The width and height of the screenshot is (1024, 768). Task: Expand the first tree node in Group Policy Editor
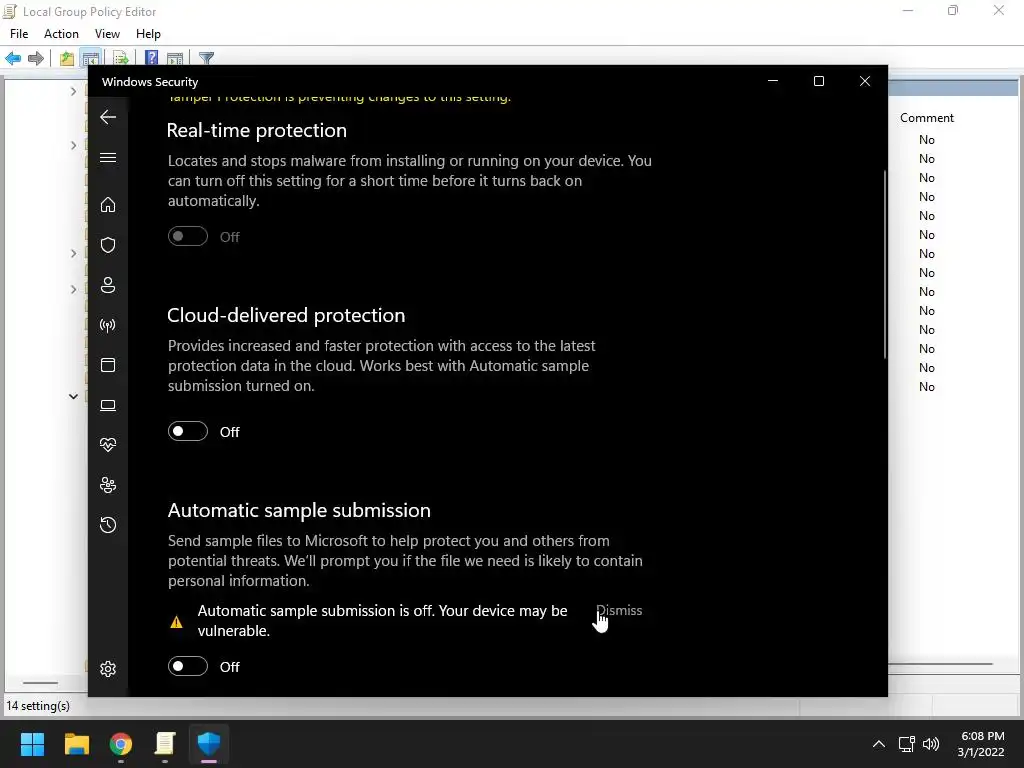73,91
